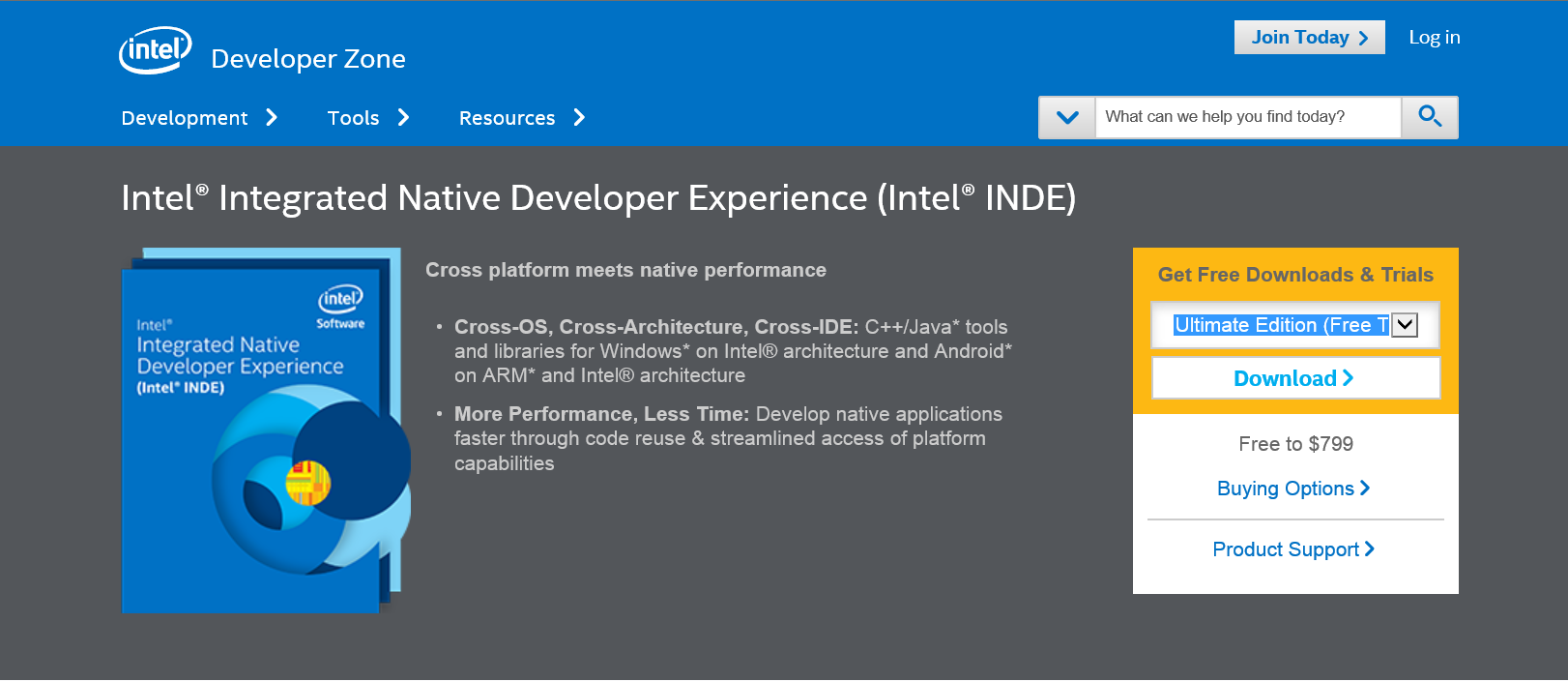Viewport: 1568px width, 682px height.
Task: Click the Intel INDE product box image
Action: [266, 430]
